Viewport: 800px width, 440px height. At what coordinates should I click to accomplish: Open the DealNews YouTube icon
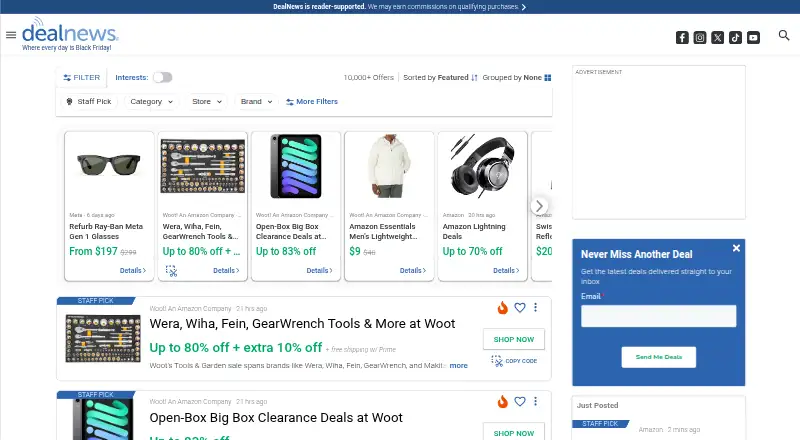pos(753,38)
